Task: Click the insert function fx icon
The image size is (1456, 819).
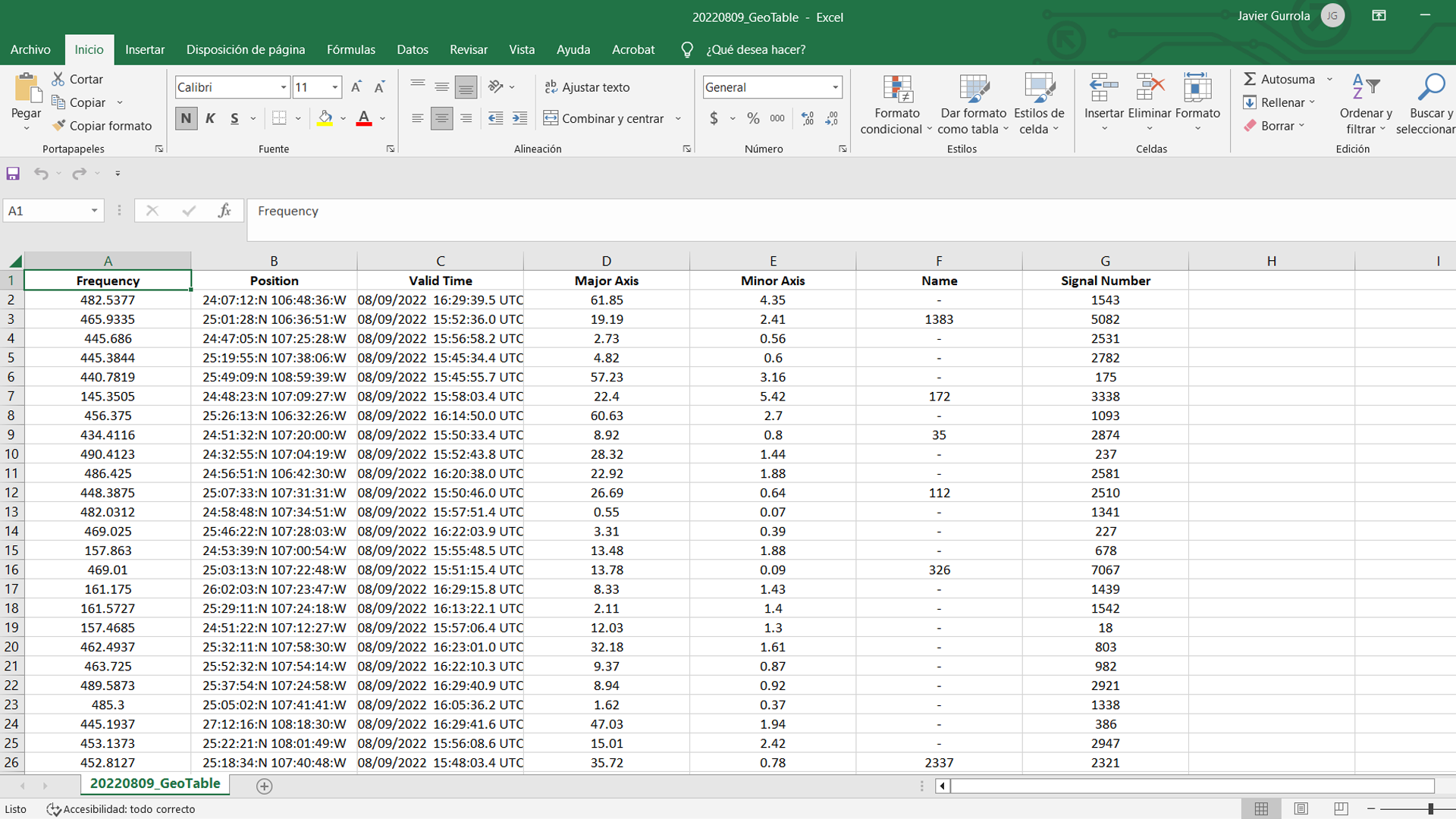Action: [224, 211]
